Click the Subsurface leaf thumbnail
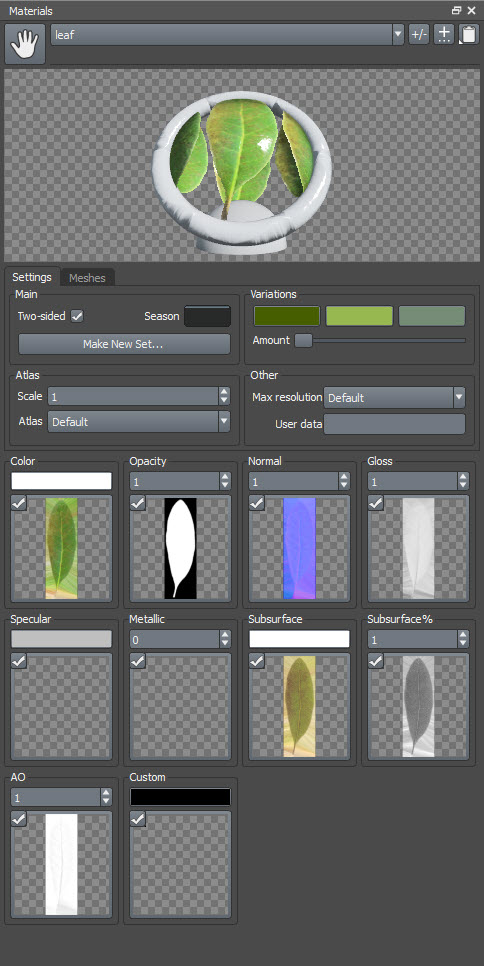Image resolution: width=484 pixels, height=966 pixels. click(x=299, y=706)
